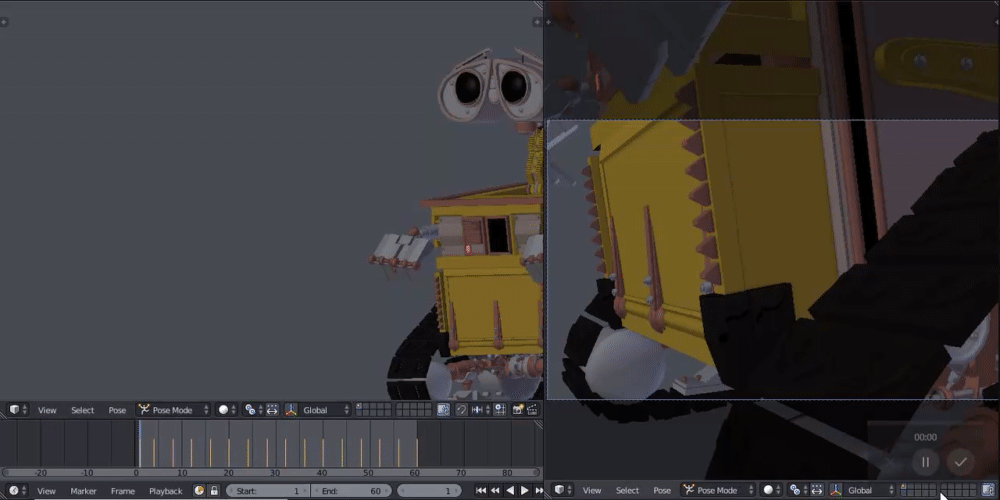Viewport: 1000px width, 500px height.
Task: Click OpenGL render animation clapper icon
Action: point(532,410)
